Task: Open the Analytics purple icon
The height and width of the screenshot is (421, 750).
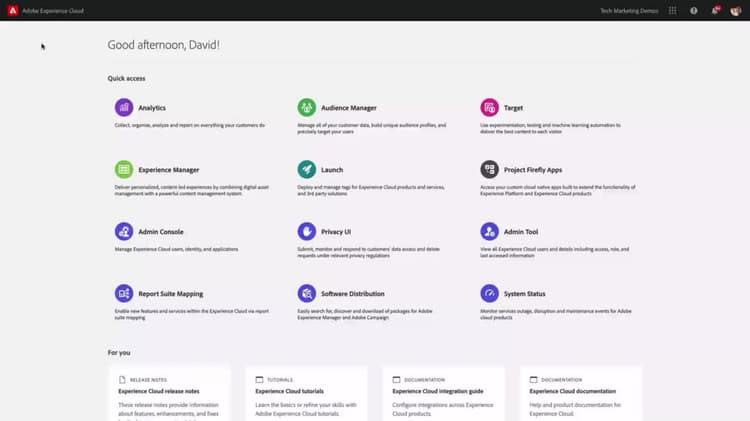Action: click(124, 108)
